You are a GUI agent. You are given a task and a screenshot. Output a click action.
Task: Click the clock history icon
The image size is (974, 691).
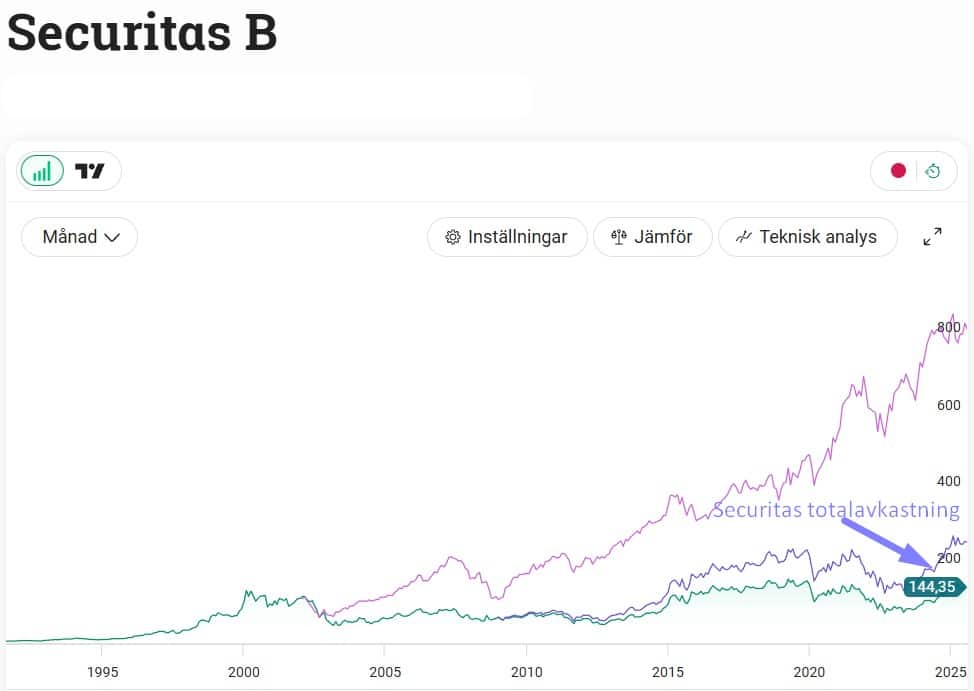coord(933,171)
